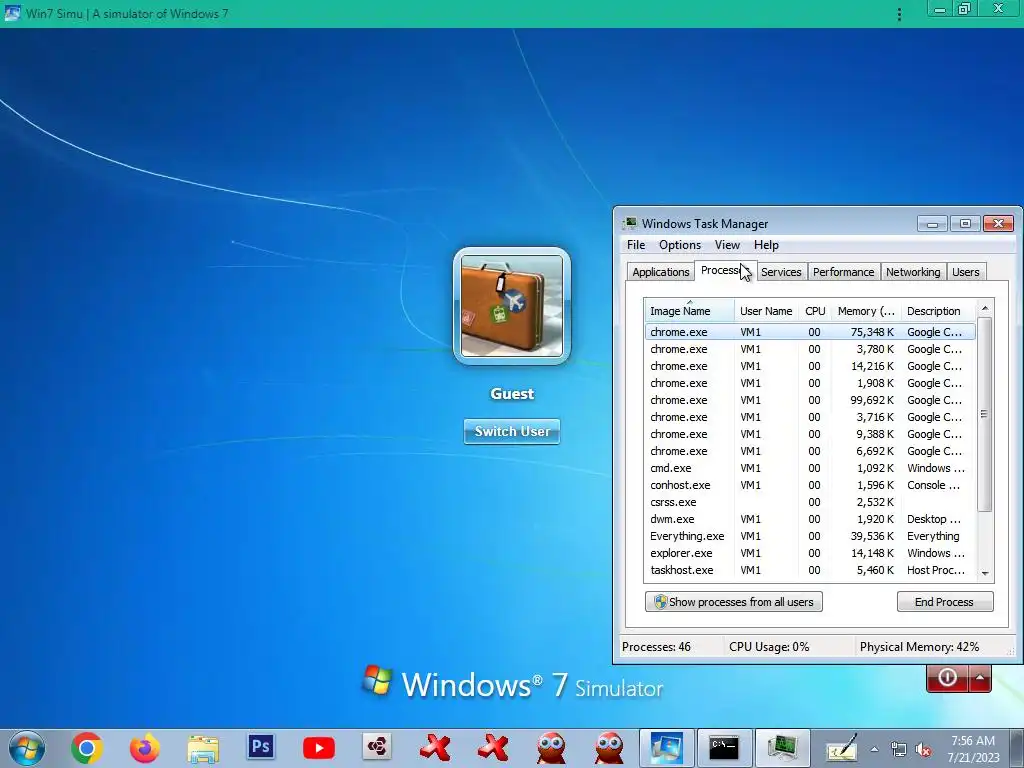Open the network tray icon
Image resolution: width=1024 pixels, height=768 pixels.
pyautogui.click(x=899, y=750)
